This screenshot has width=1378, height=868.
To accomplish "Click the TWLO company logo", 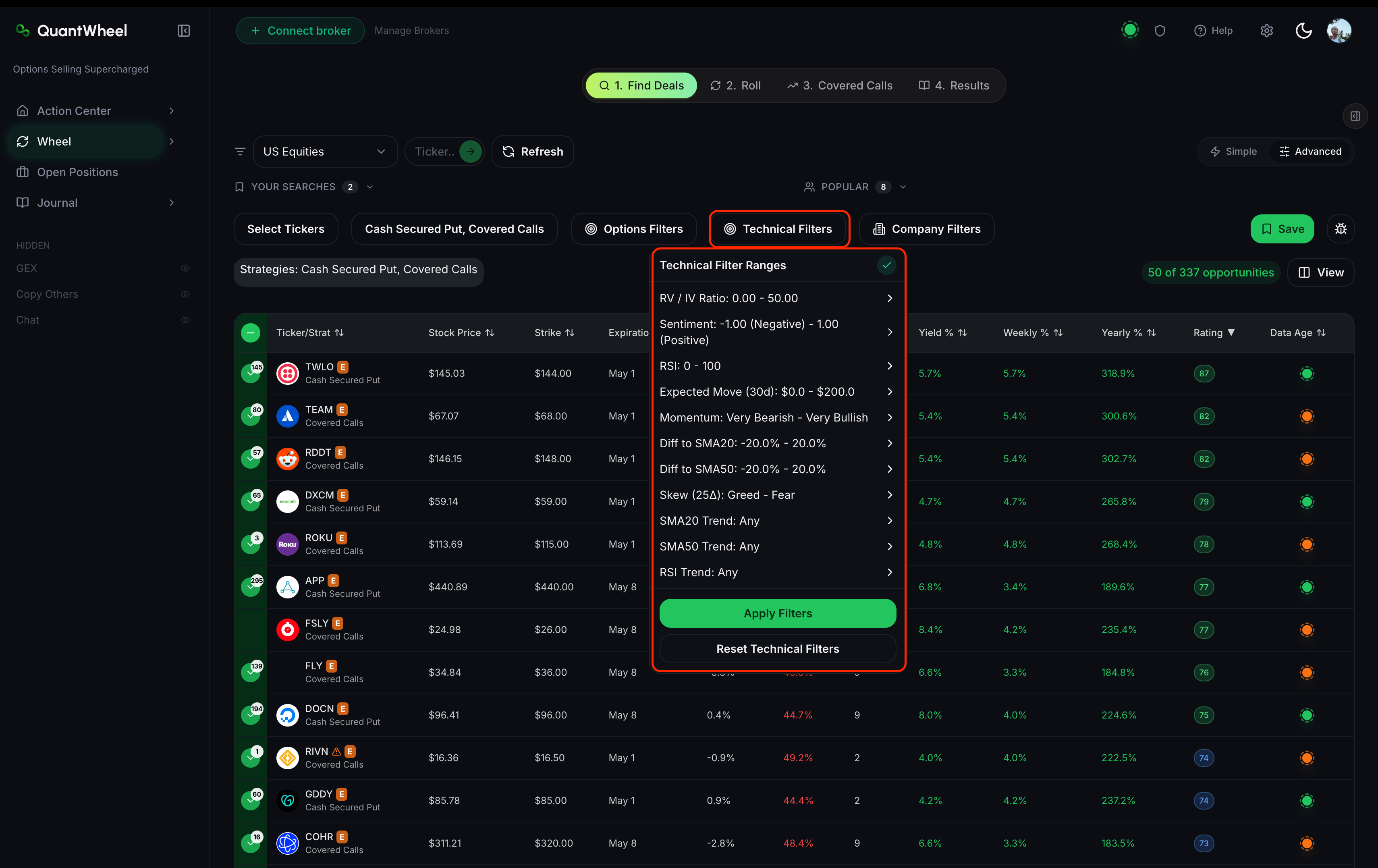I will click(x=287, y=374).
